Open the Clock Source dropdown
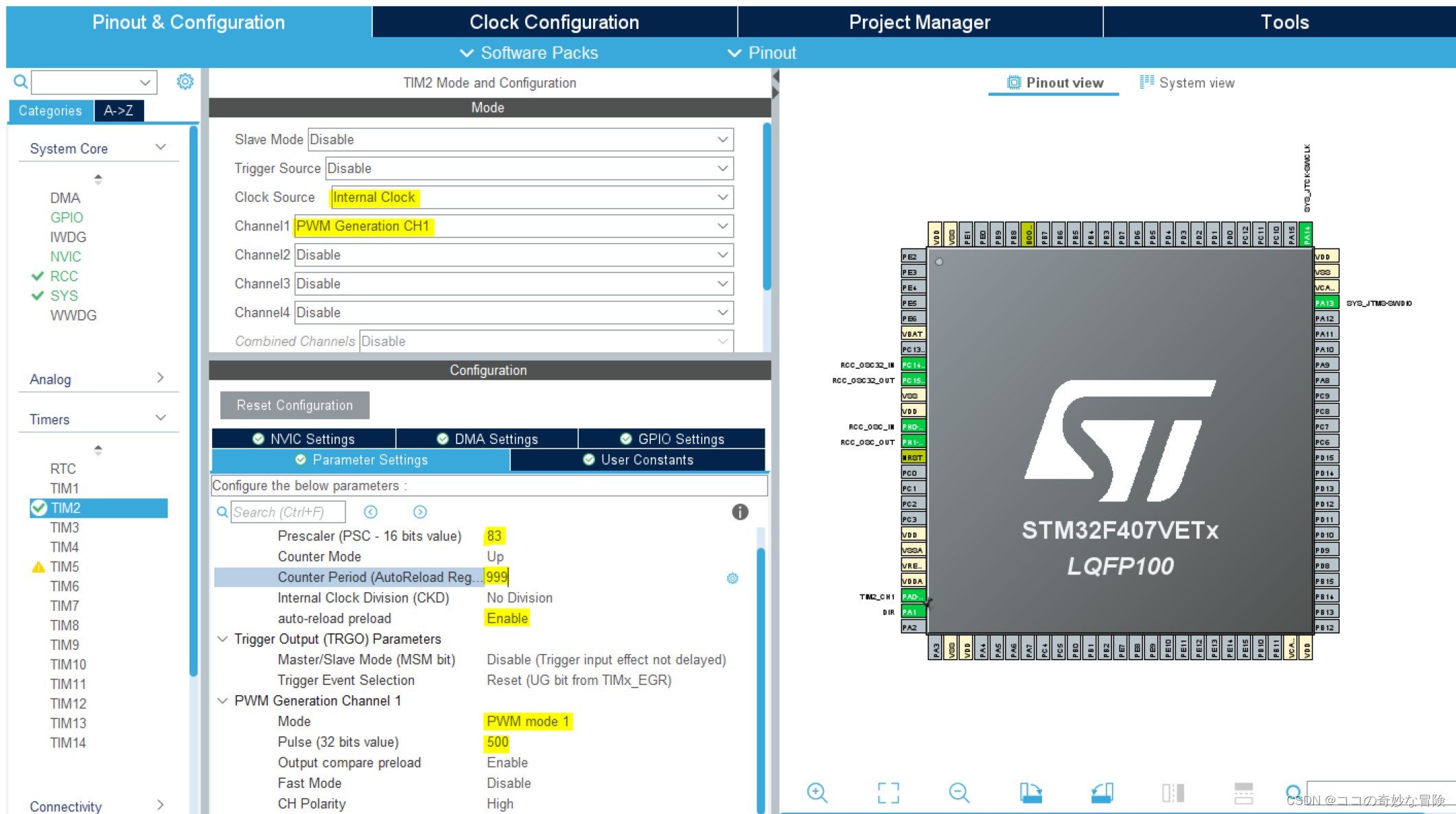Viewport: 1456px width, 814px height. click(x=722, y=198)
